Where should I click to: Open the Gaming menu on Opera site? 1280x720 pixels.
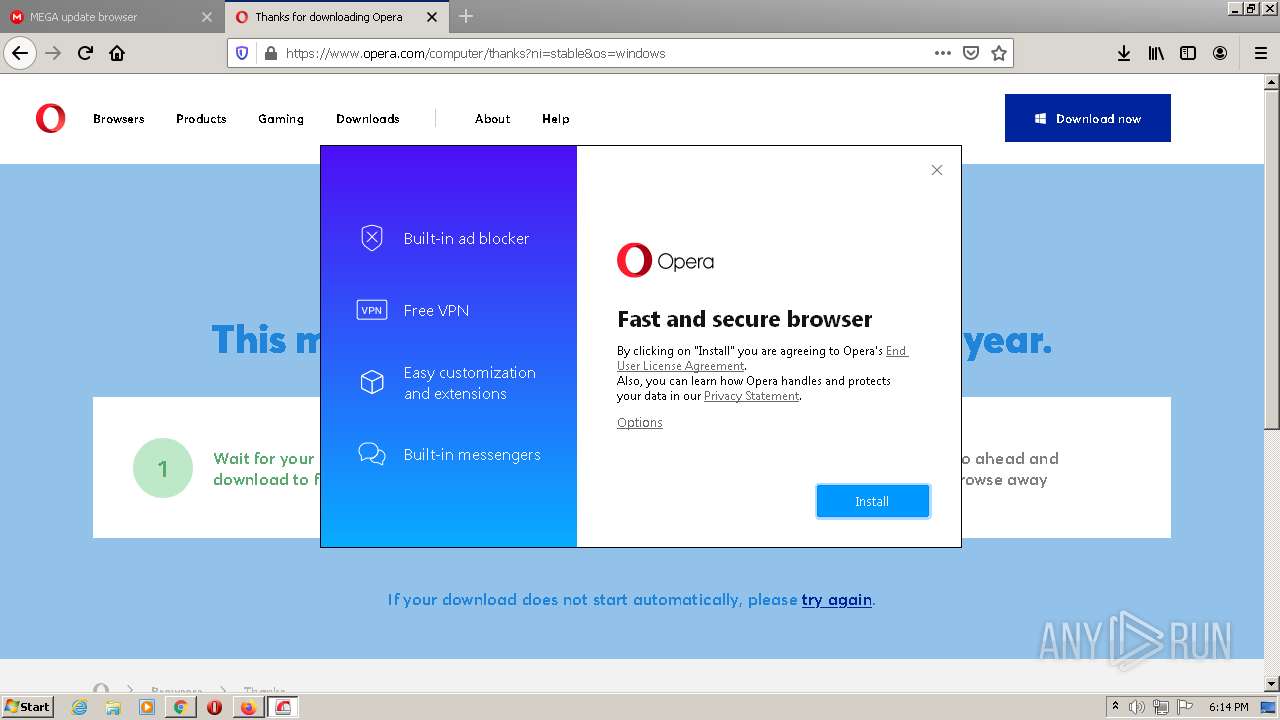[x=281, y=118]
